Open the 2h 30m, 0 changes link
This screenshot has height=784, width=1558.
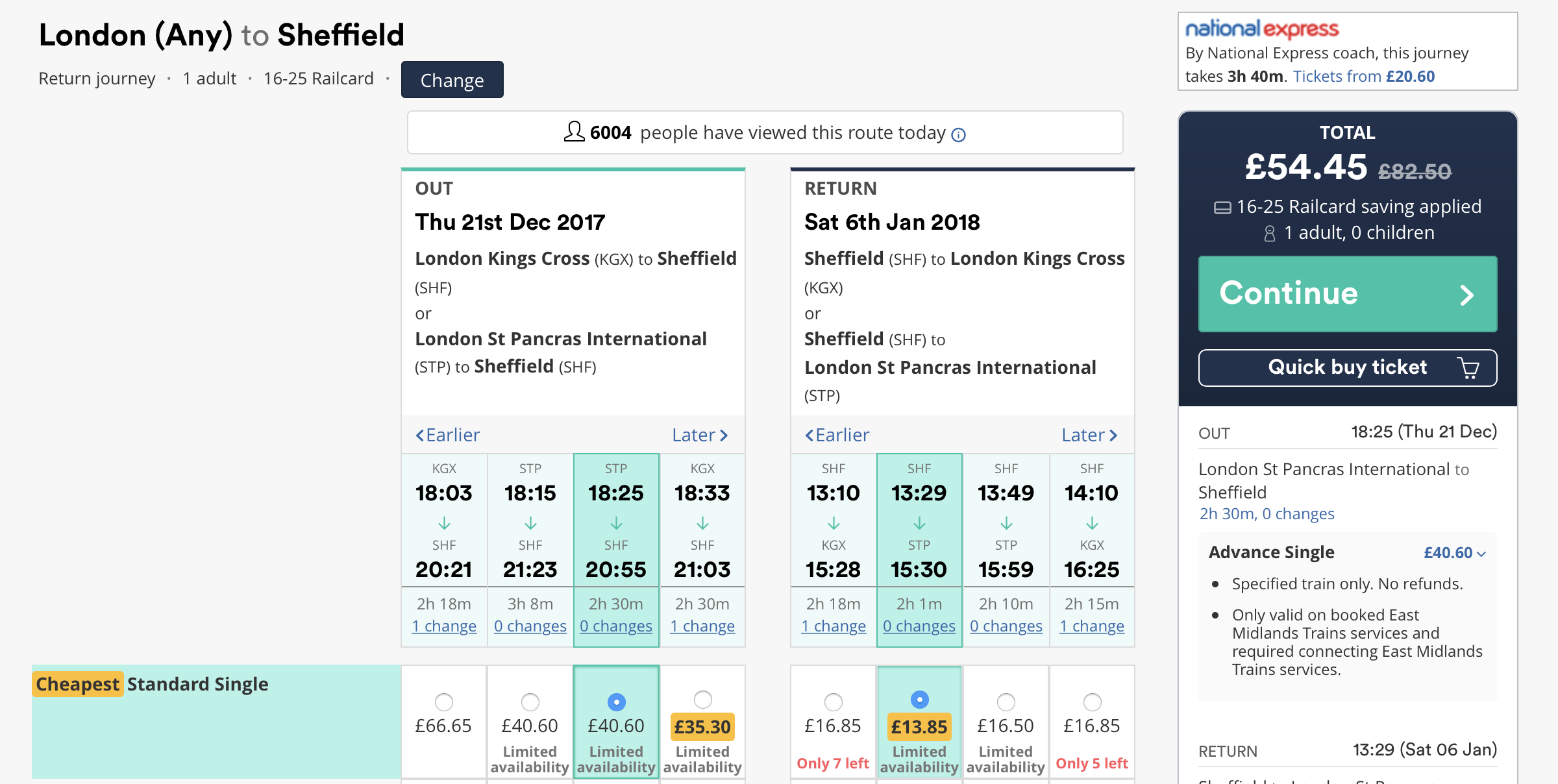(1267, 514)
